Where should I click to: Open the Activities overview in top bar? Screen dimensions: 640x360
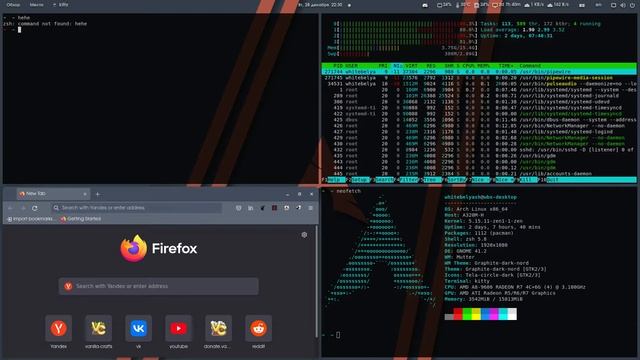[13, 5]
